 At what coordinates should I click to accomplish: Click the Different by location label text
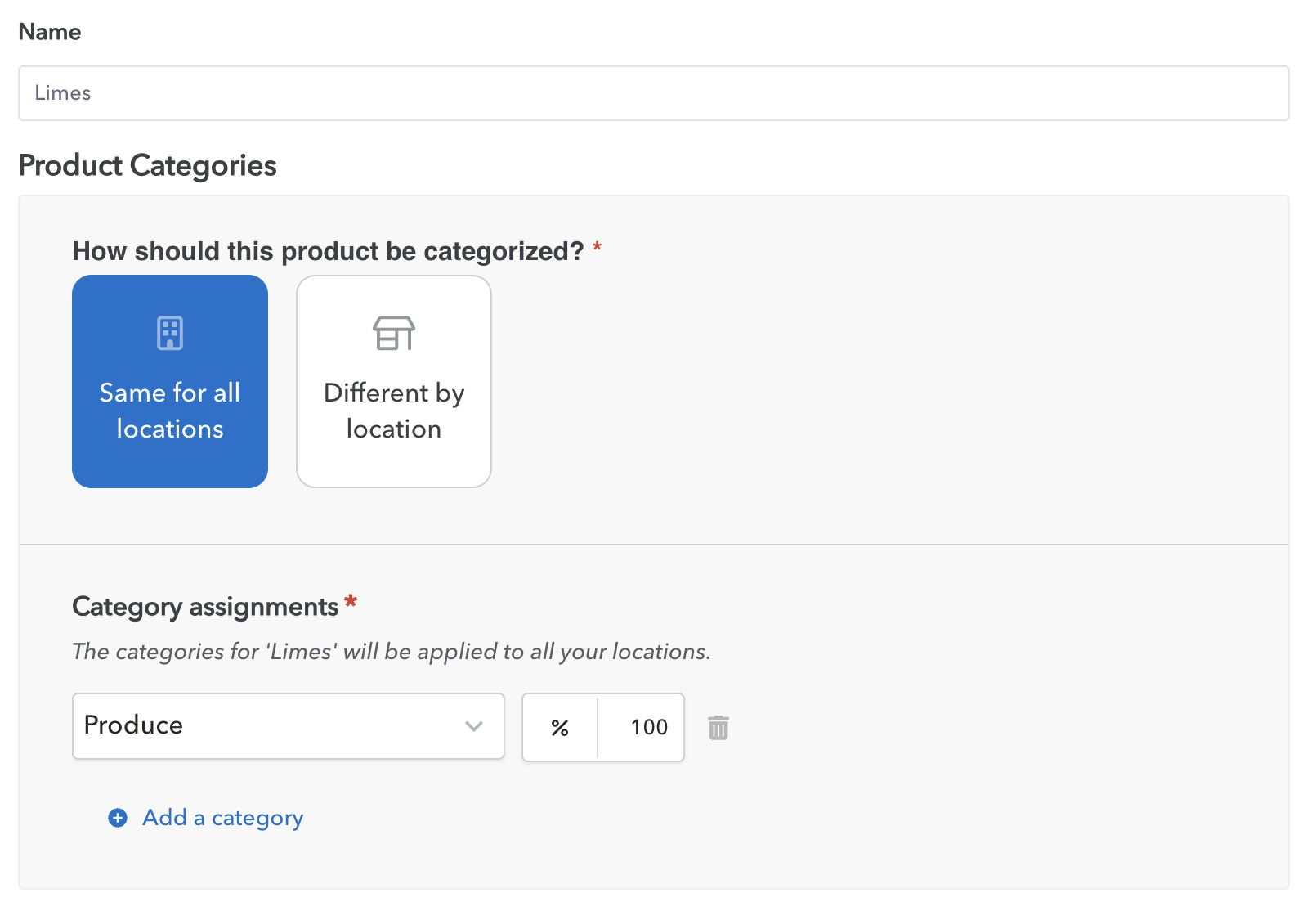(394, 411)
